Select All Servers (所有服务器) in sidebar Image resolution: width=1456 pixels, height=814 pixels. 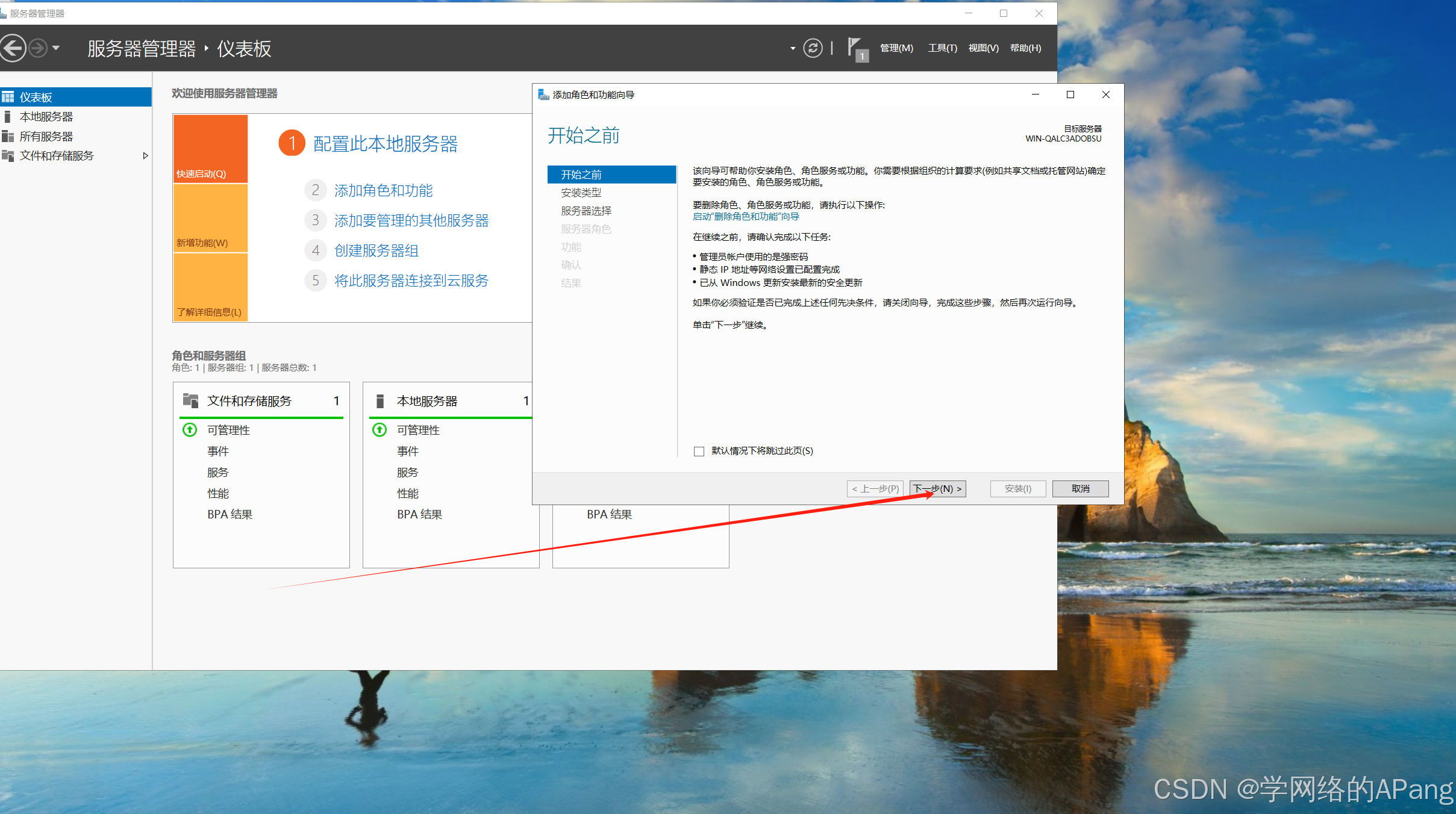[46, 137]
